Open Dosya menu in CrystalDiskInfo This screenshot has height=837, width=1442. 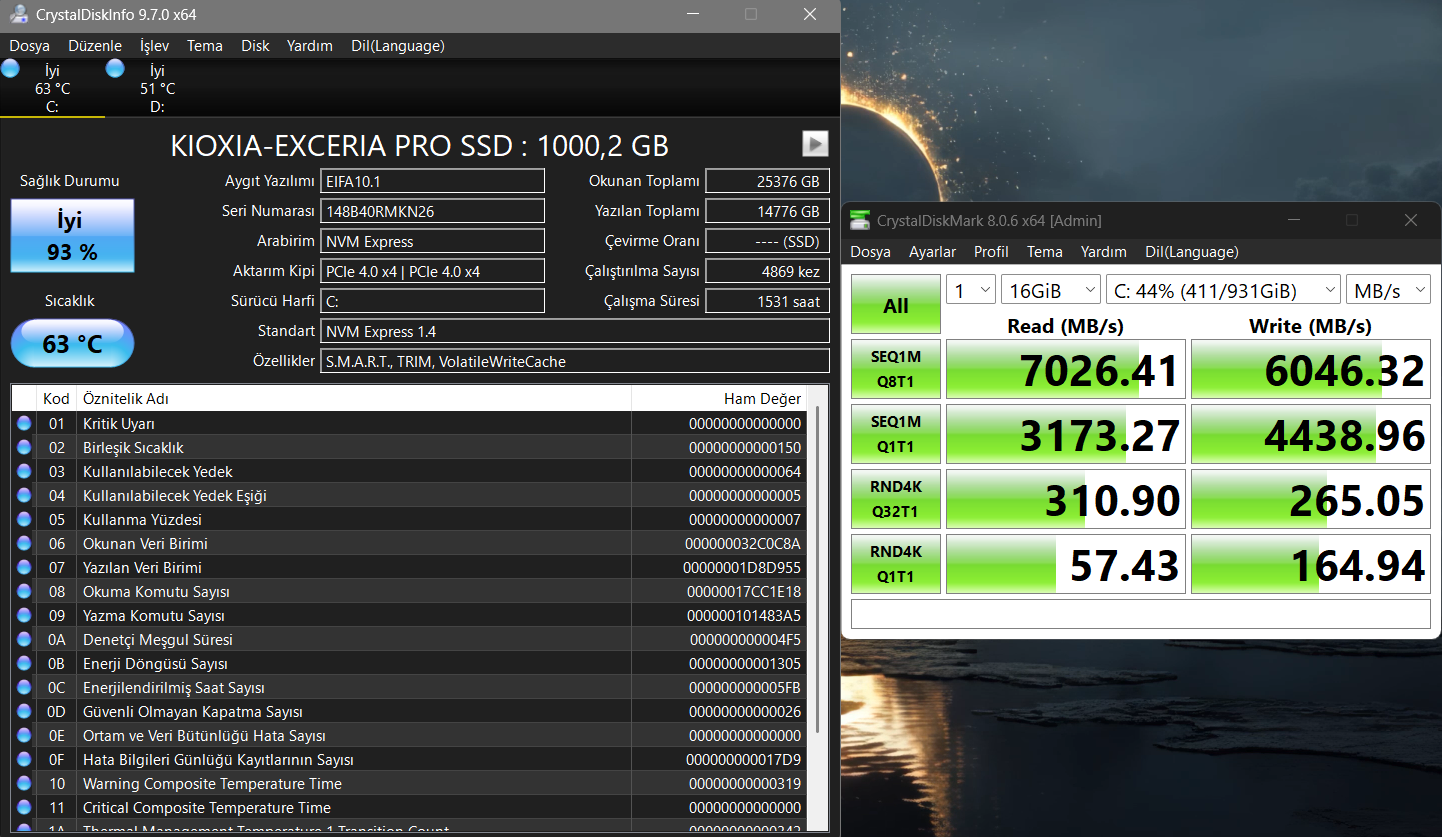pyautogui.click(x=30, y=46)
